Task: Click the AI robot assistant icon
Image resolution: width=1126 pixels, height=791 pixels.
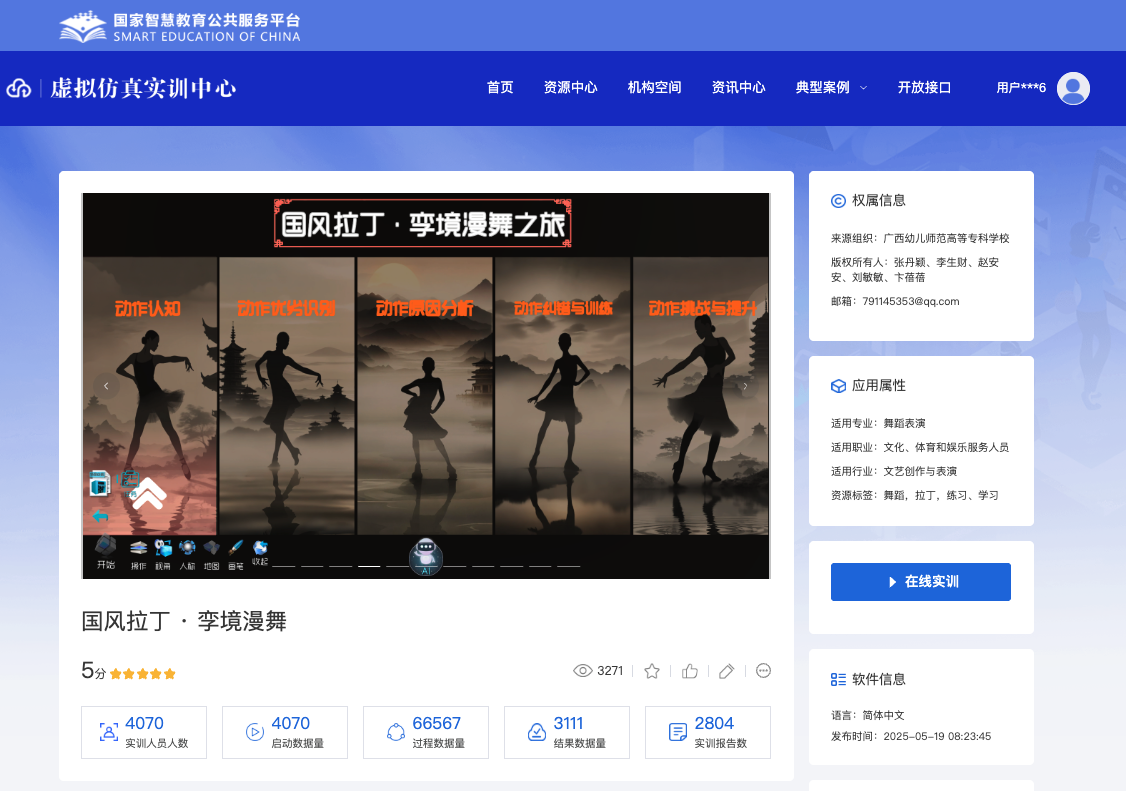Action: pyautogui.click(x=426, y=556)
